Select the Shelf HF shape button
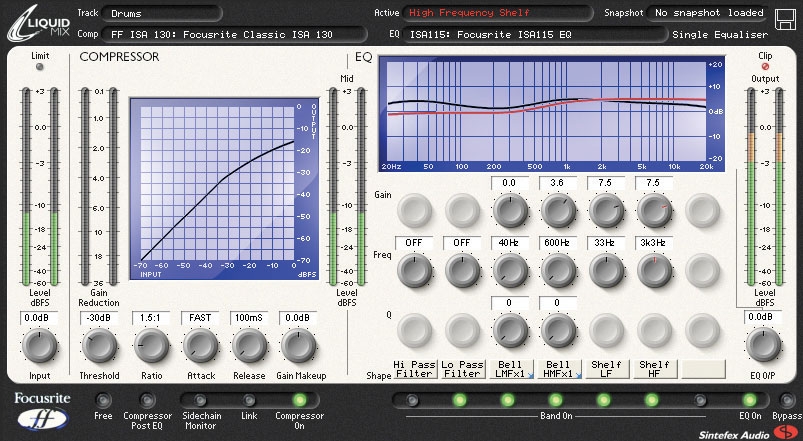 654,369
